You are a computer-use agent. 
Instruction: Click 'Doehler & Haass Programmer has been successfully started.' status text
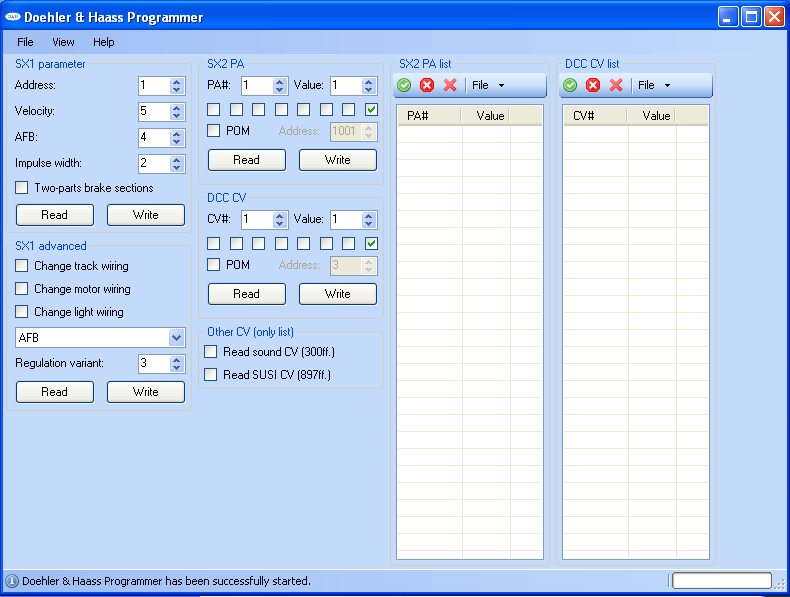pos(166,581)
